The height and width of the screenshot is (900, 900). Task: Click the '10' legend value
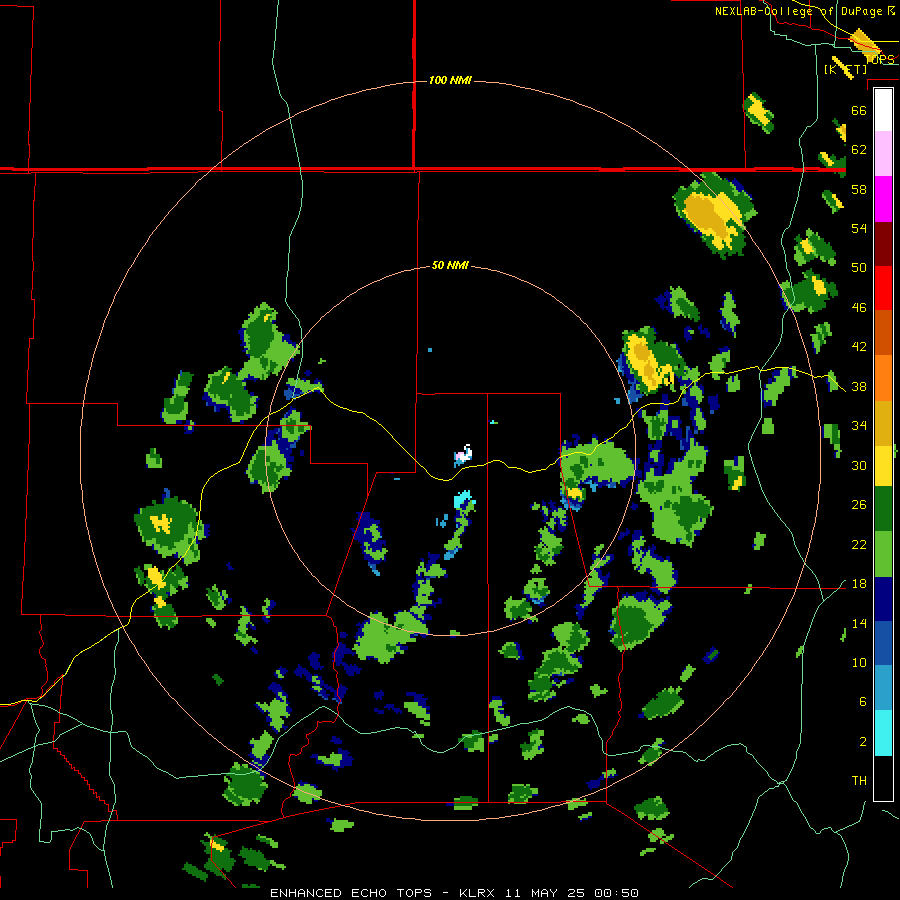point(859,663)
